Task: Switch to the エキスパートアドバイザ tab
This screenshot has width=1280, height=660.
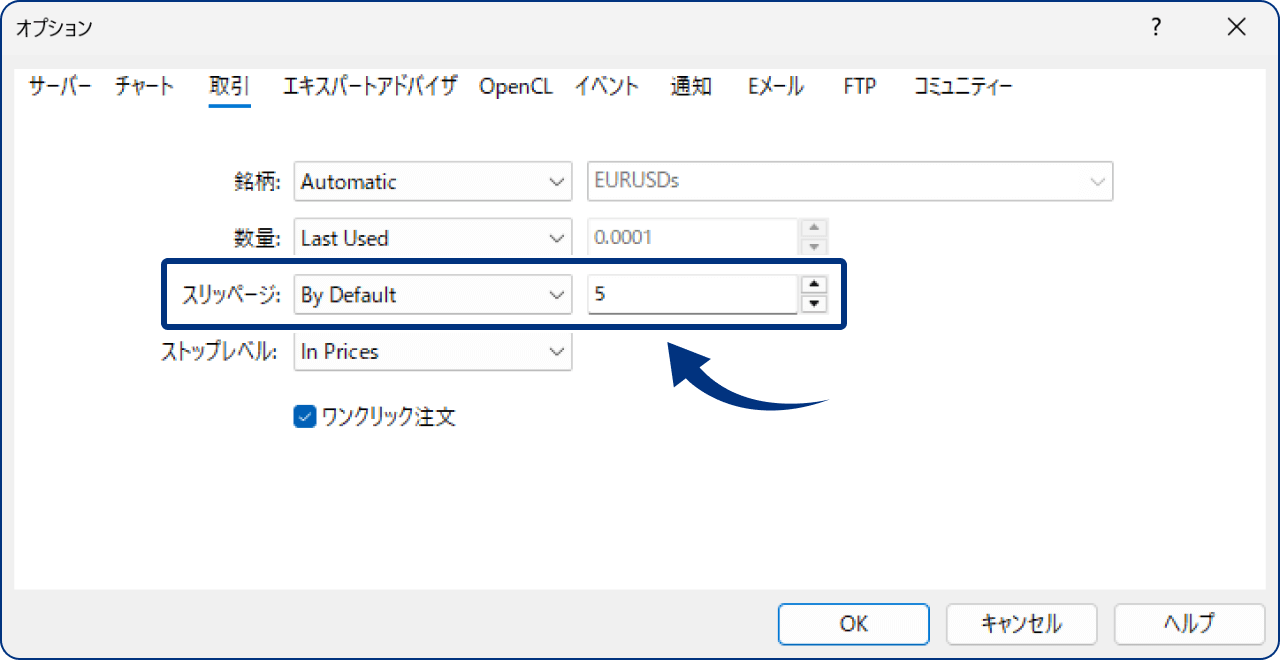Action: (x=369, y=86)
